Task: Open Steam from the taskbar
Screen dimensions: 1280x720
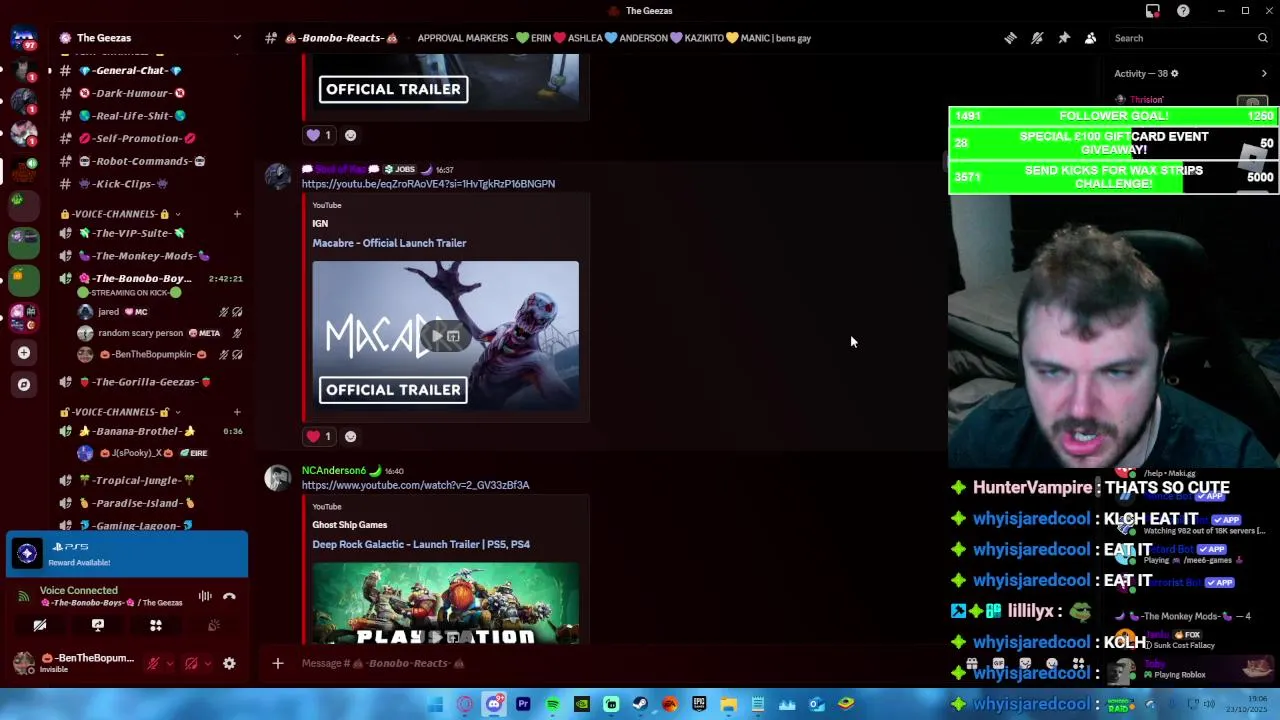Action: click(640, 705)
